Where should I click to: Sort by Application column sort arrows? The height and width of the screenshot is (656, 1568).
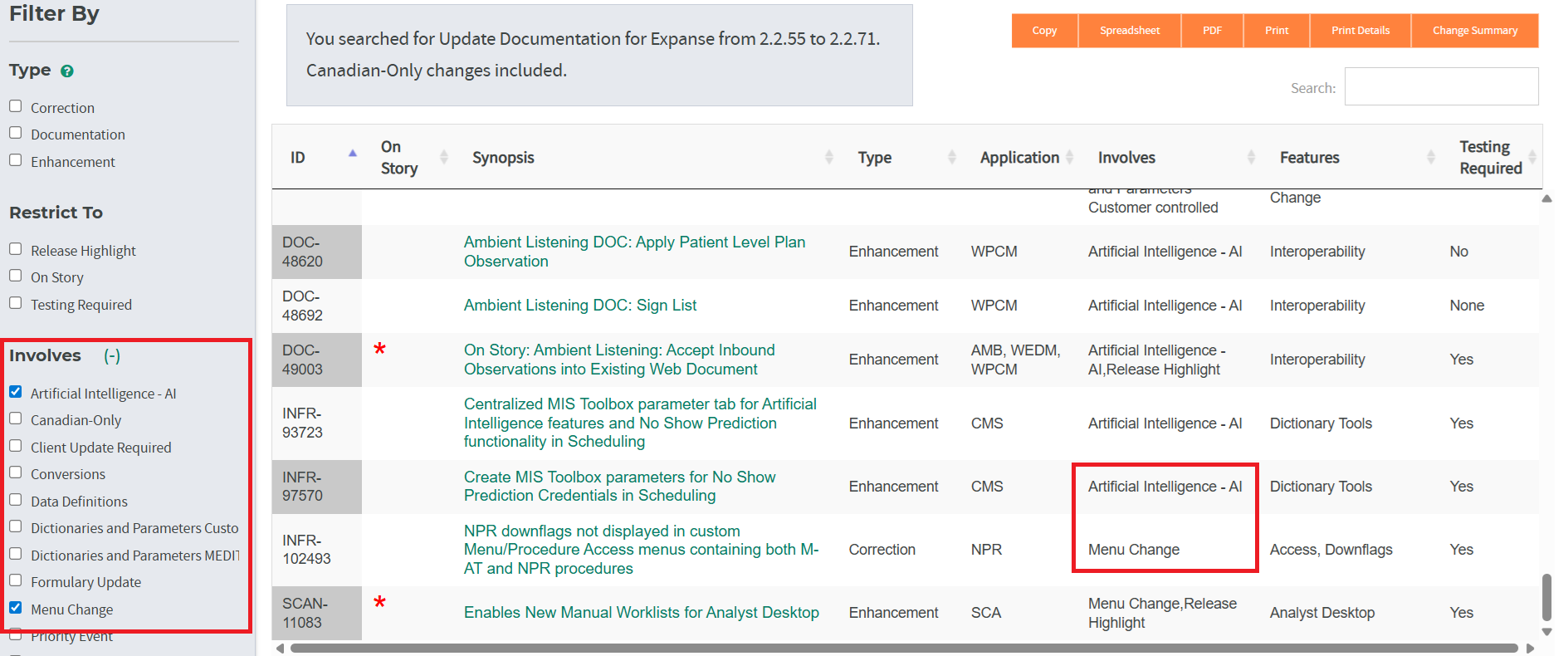(x=1069, y=157)
